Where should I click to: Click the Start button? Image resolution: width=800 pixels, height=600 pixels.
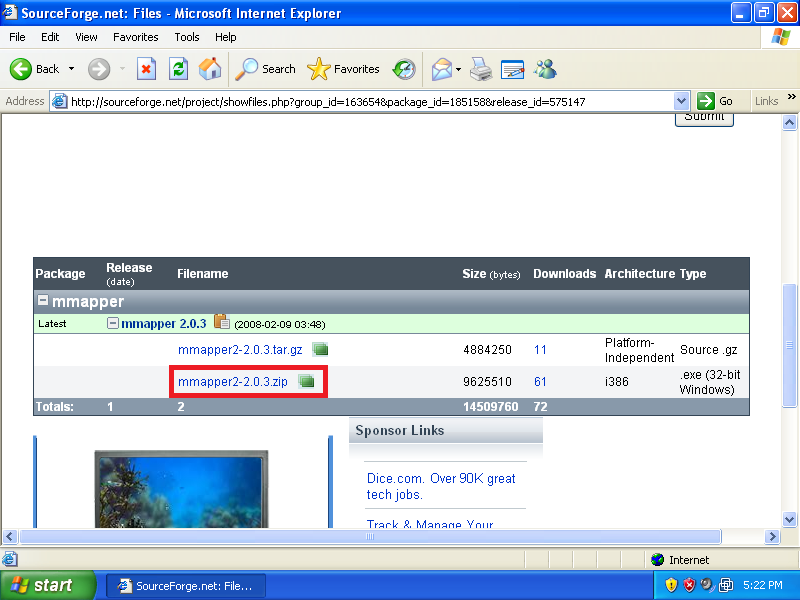[x=48, y=585]
